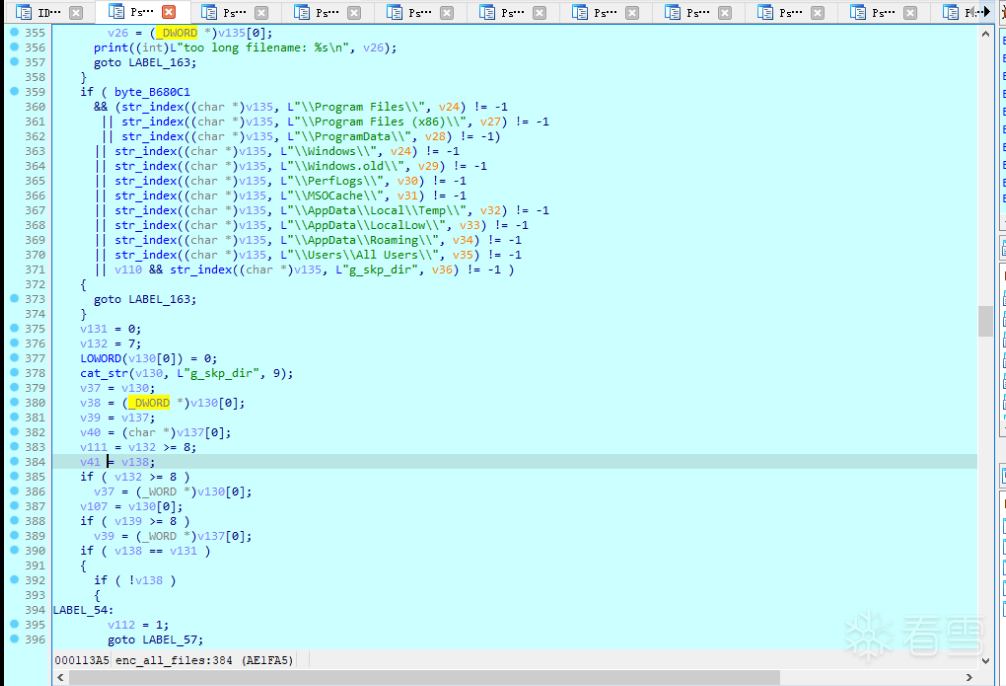Show more tabs using the tab-strip arrow
The image size is (1006, 686).
point(985,12)
